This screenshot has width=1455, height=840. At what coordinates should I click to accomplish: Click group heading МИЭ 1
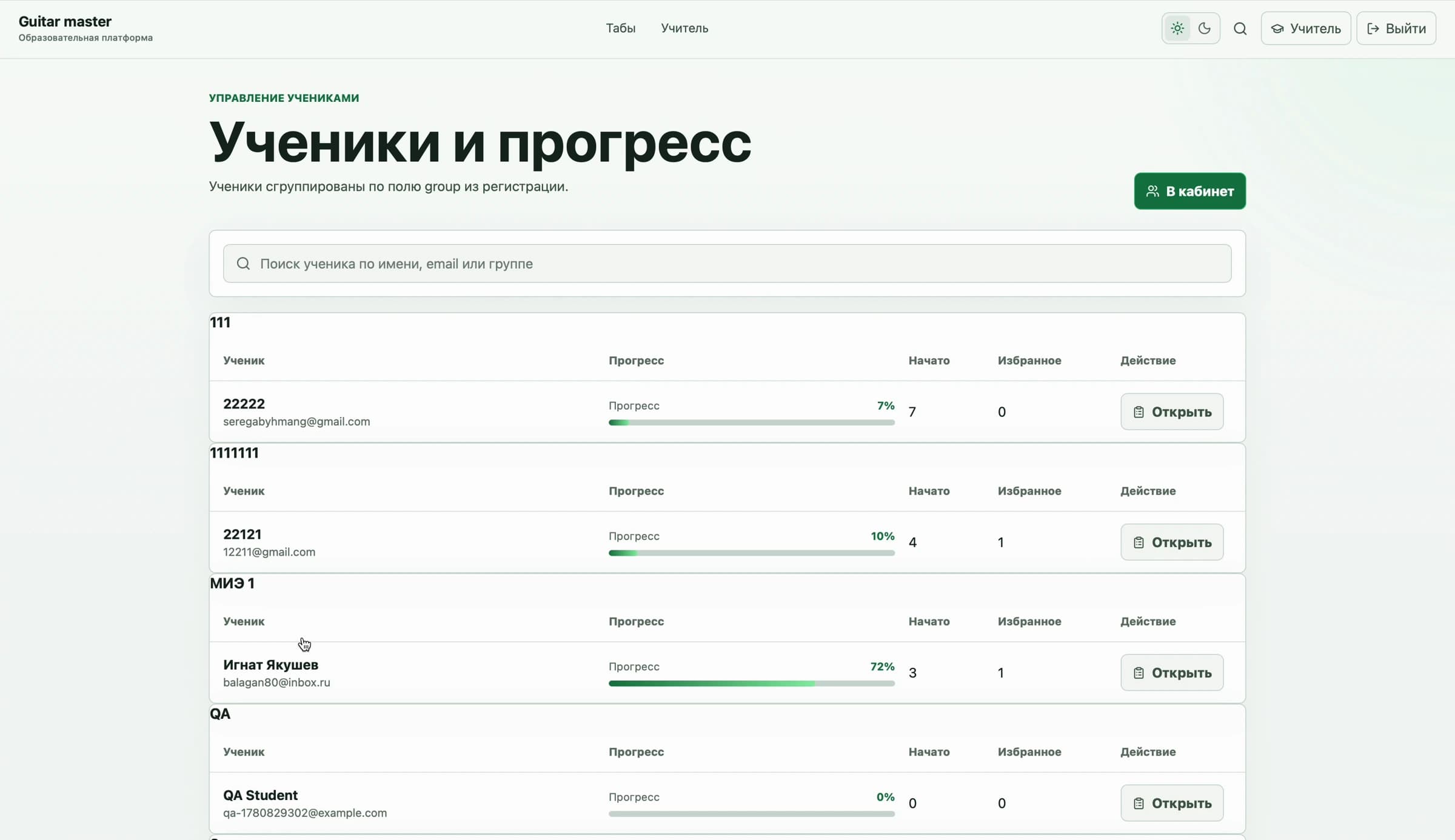coord(232,584)
